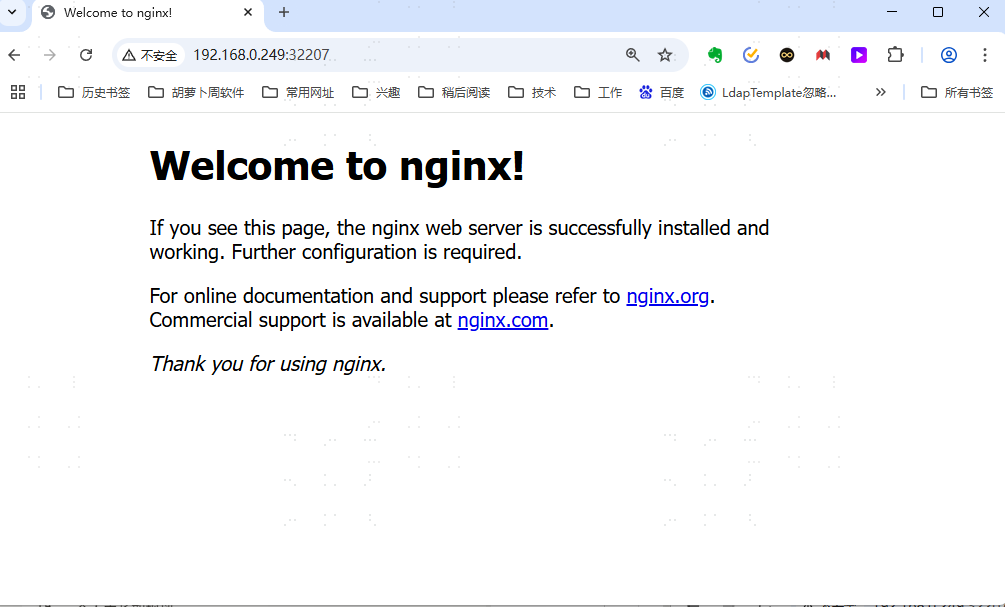Open the Chrome three-dot menu

pyautogui.click(x=984, y=55)
